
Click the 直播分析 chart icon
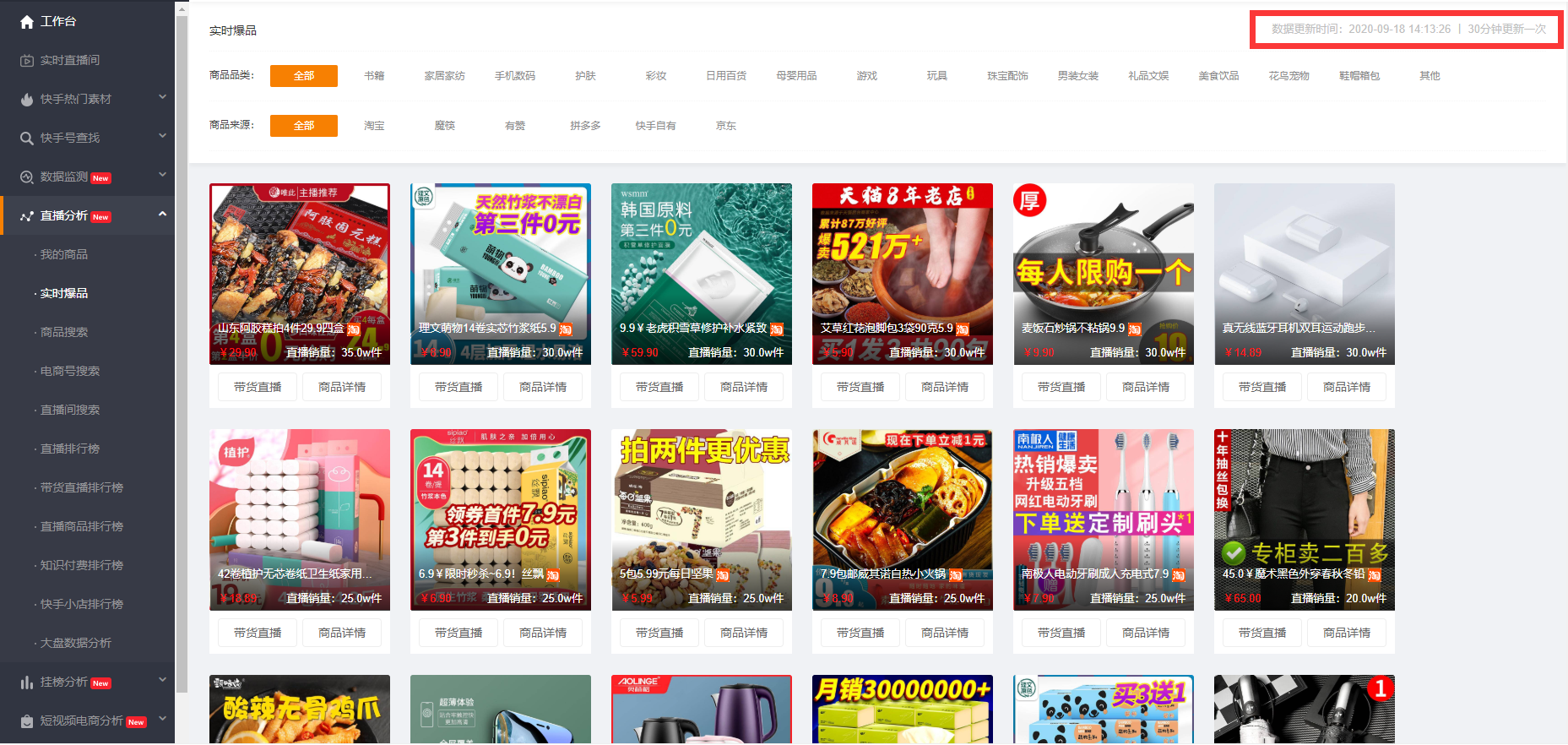27,216
